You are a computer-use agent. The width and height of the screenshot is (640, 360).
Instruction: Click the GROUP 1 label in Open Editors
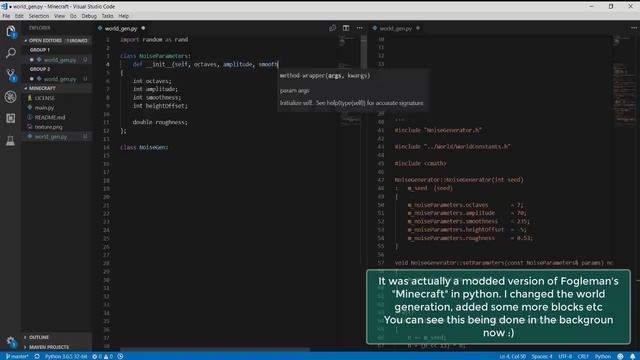40,50
